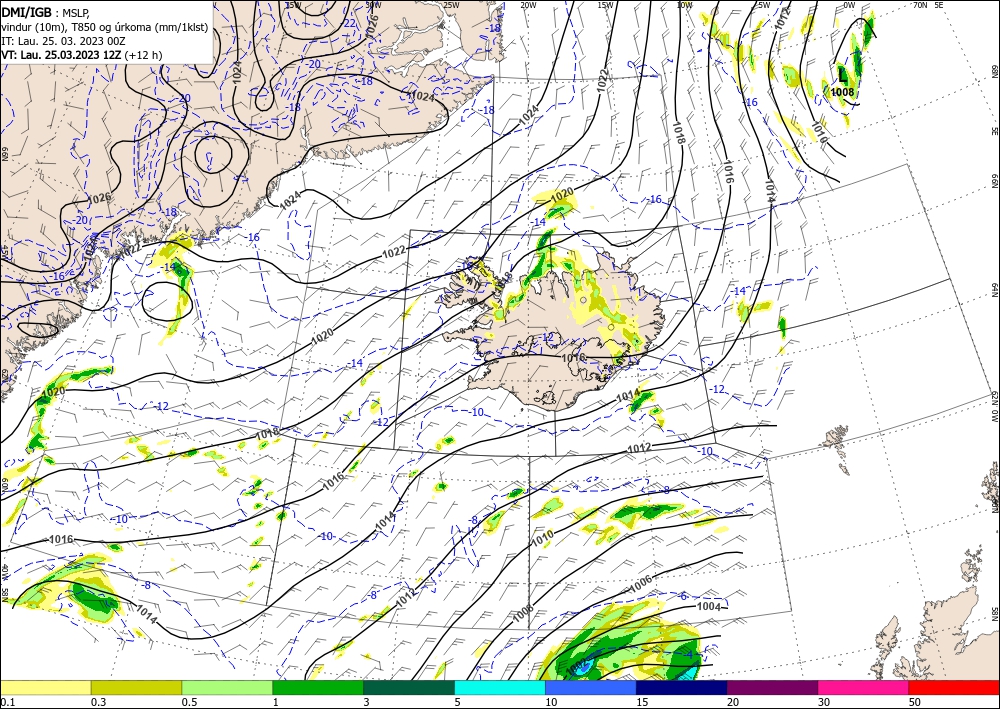Click the legend tick label 50
1000x709 pixels.
[x=915, y=702]
